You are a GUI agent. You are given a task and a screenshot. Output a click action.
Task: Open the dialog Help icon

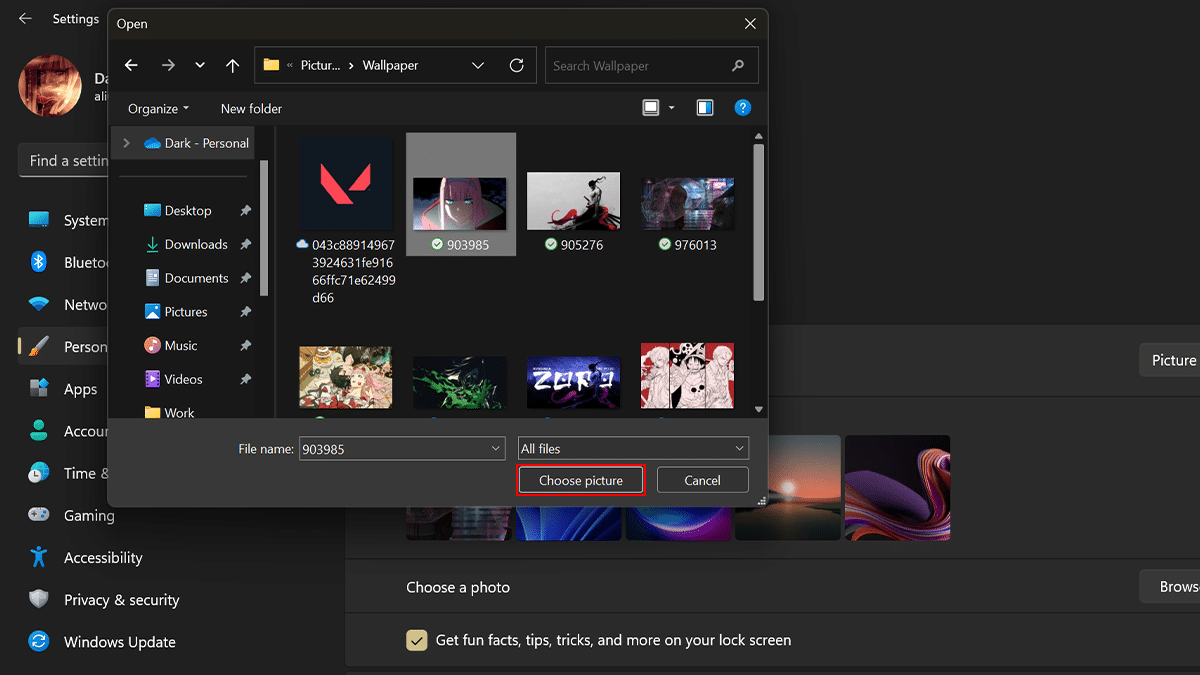point(742,108)
